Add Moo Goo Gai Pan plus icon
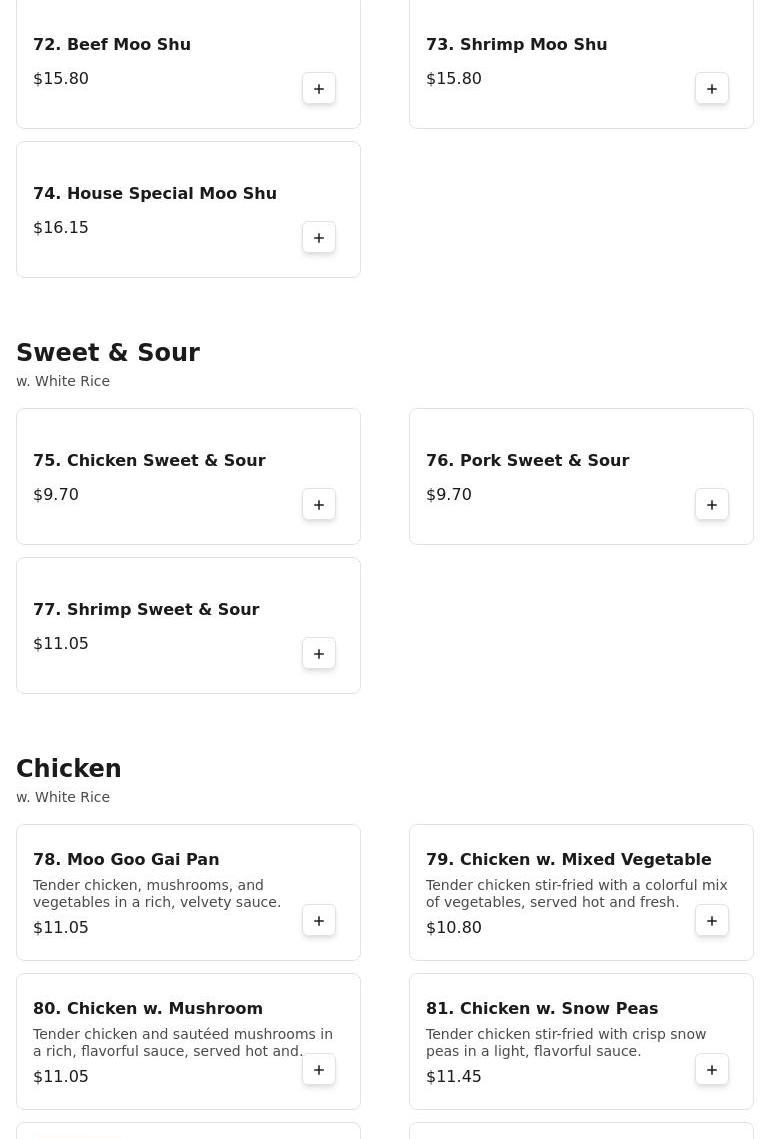The height and width of the screenshot is (1139, 770). point(319,921)
